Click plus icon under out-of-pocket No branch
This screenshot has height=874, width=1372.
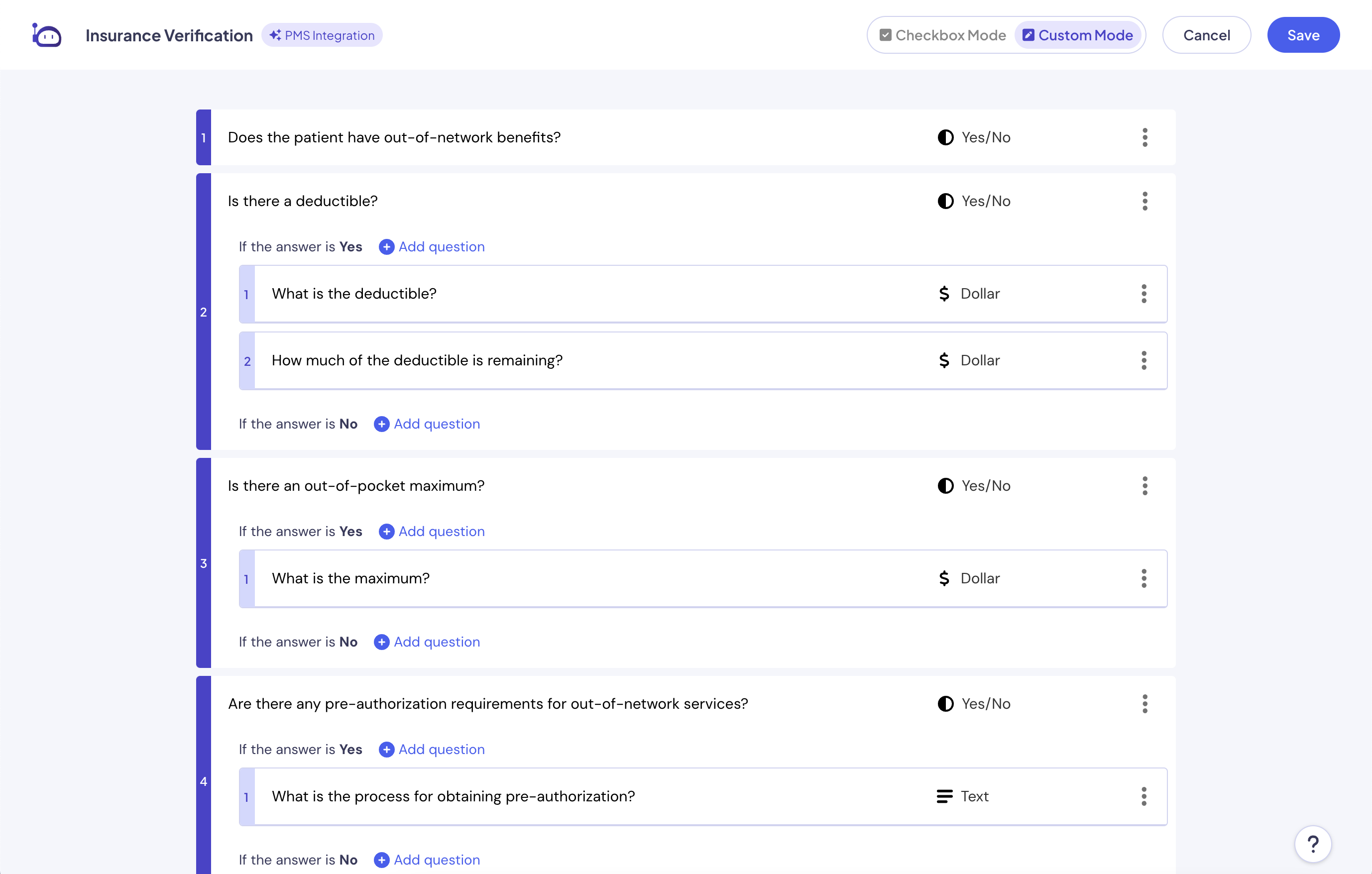[382, 642]
